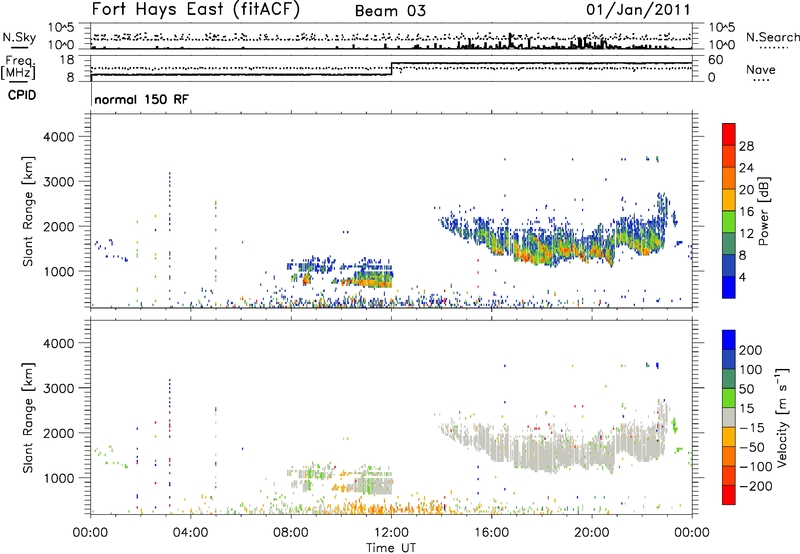Click the light green 15–50 velocity colorbar segment
The width and height of the screenshot is (800, 554).
[729, 398]
